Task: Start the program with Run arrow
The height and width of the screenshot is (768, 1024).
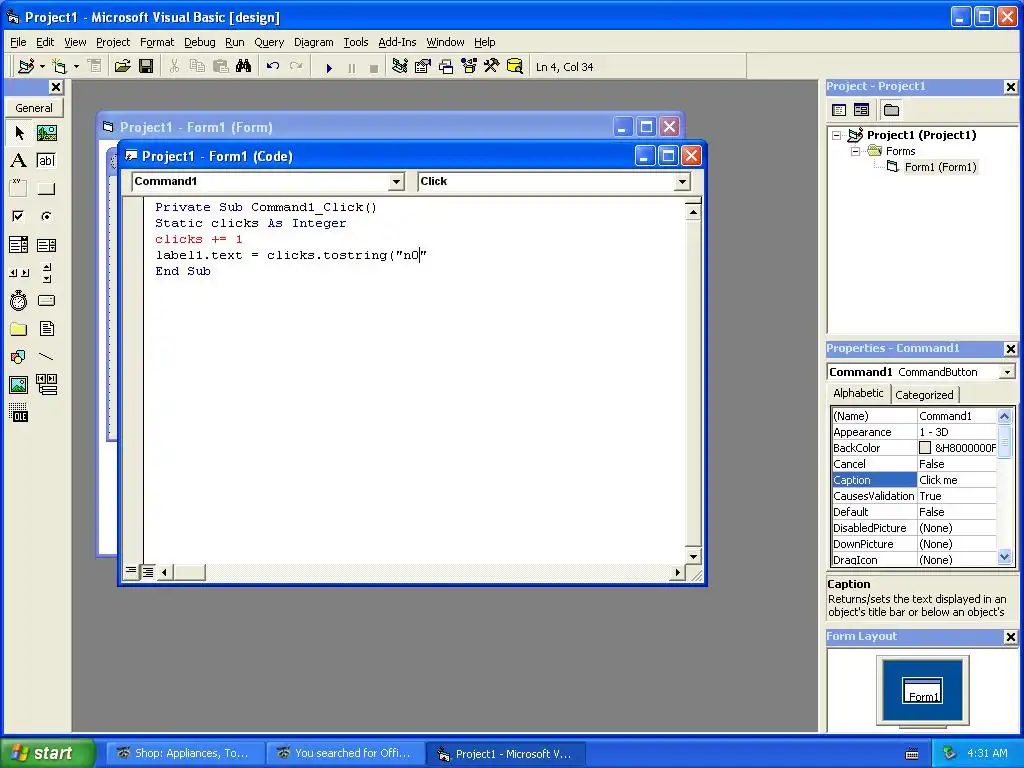Action: pyautogui.click(x=329, y=67)
